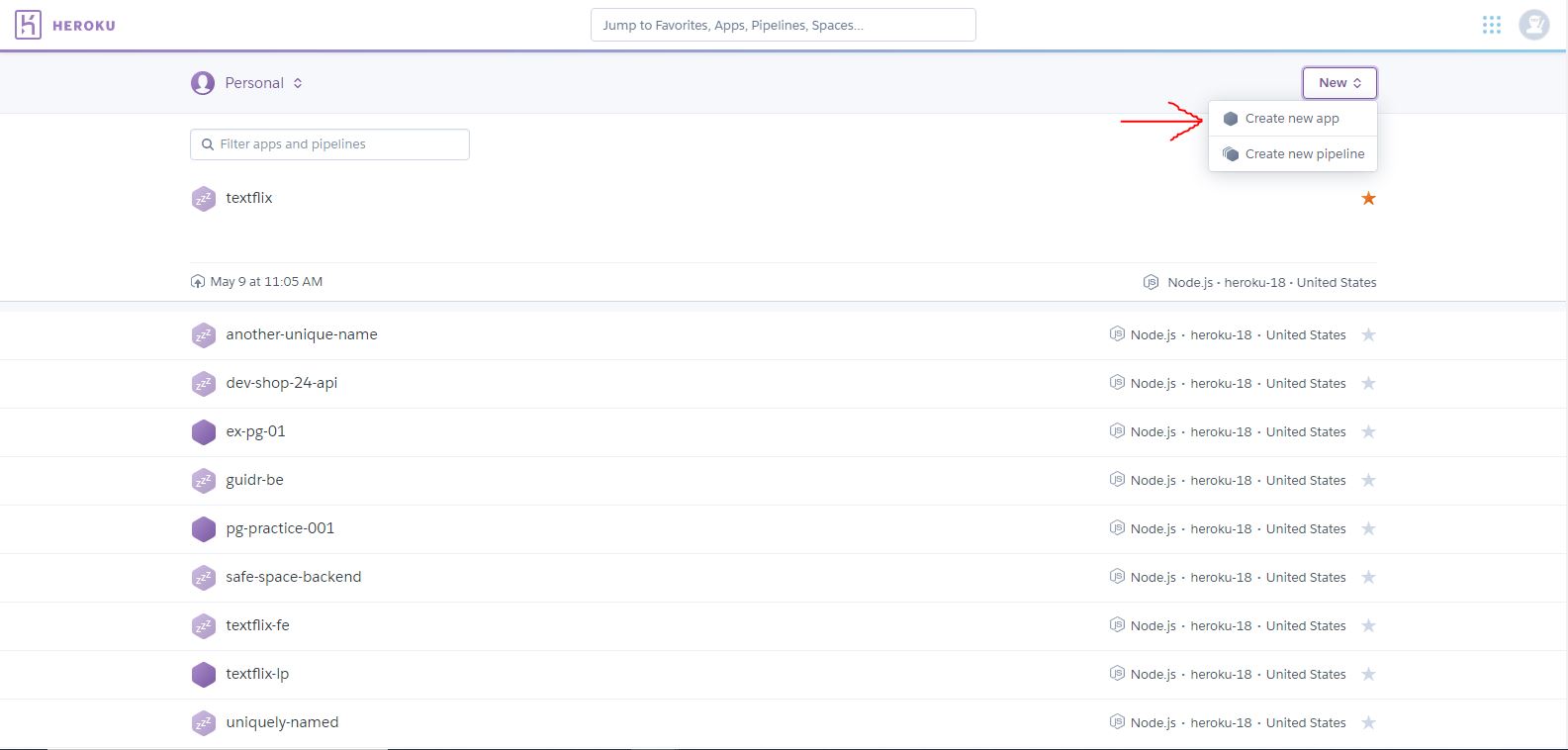Click the dev-shop-24-api app hexagon icon

204,384
